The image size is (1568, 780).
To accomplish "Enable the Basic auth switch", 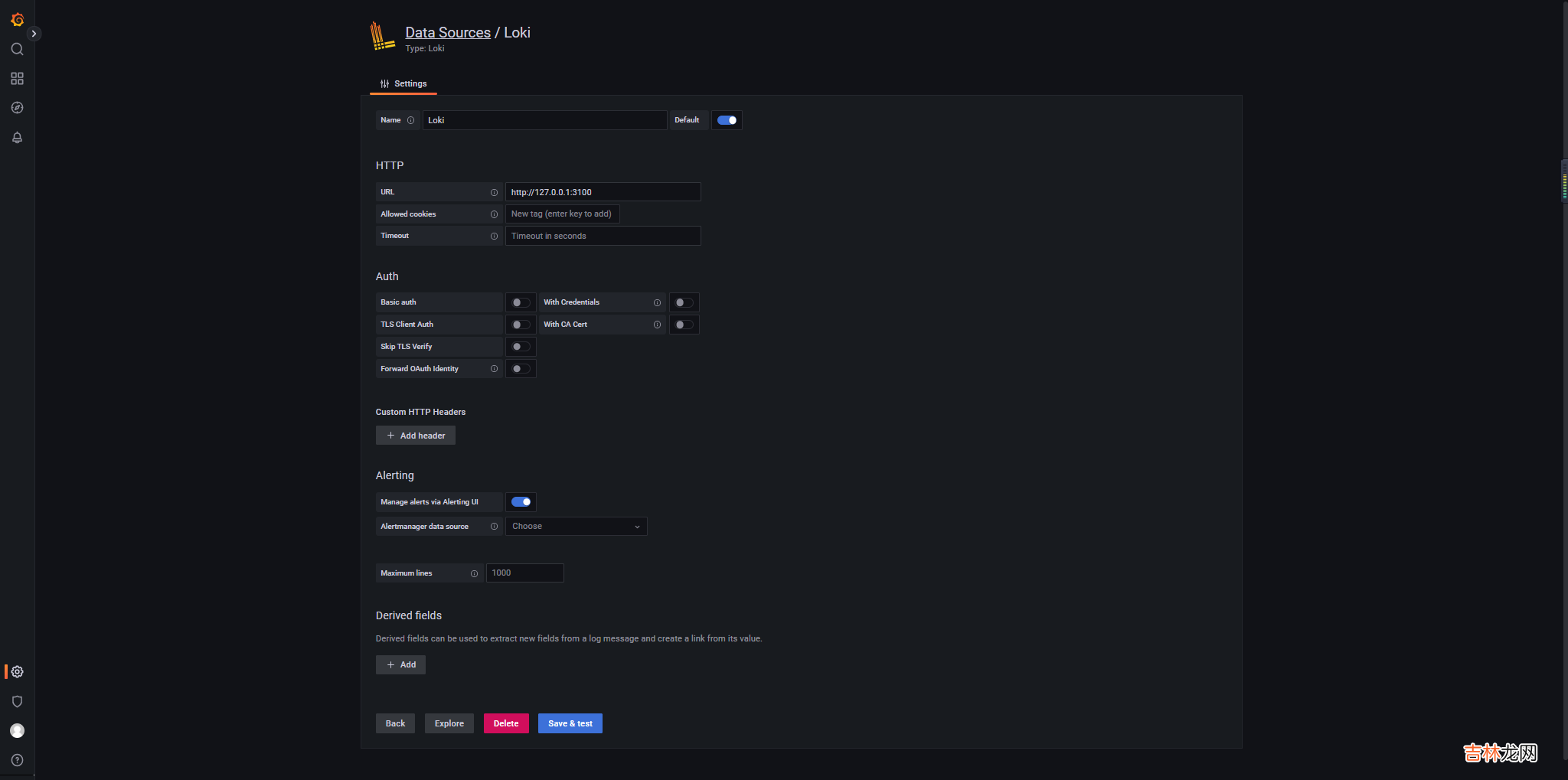I will point(521,302).
